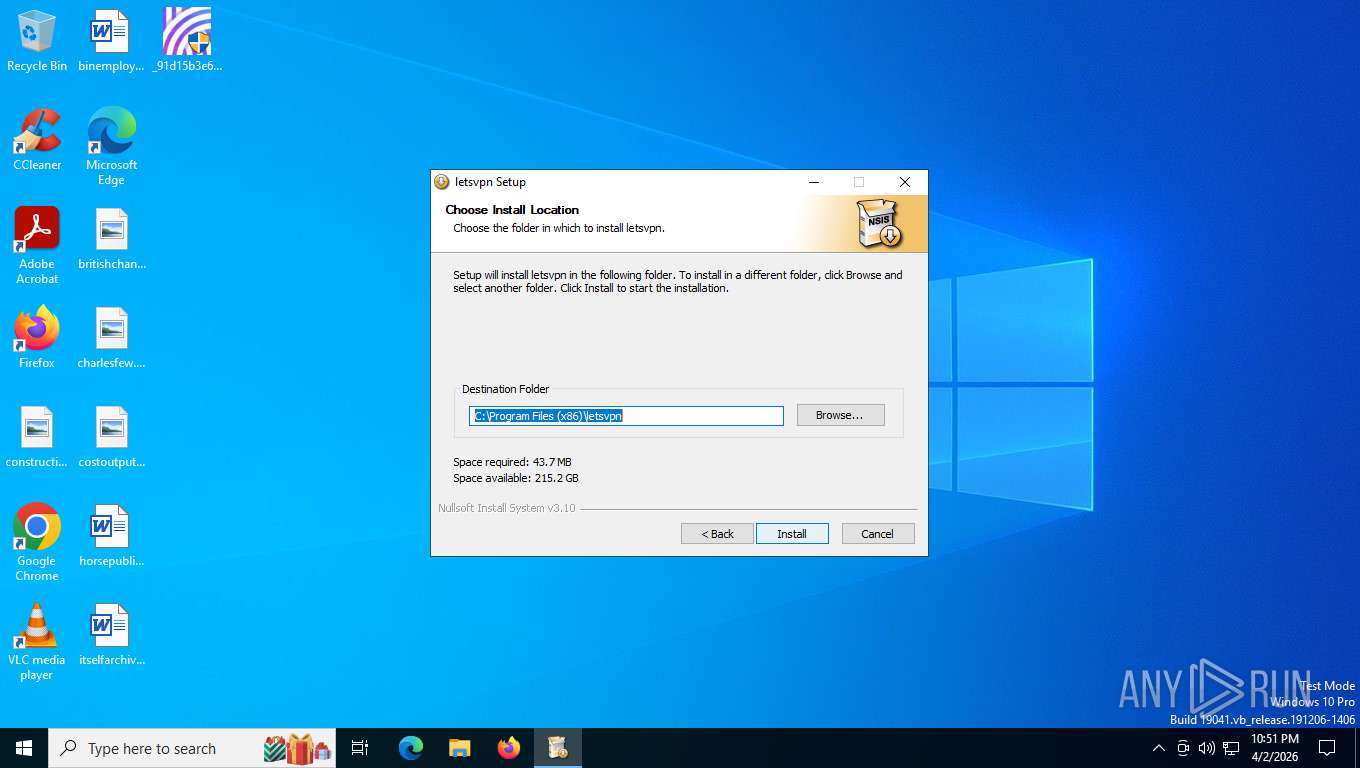Click the search highlights gift icon in taskbar

tap(298, 748)
